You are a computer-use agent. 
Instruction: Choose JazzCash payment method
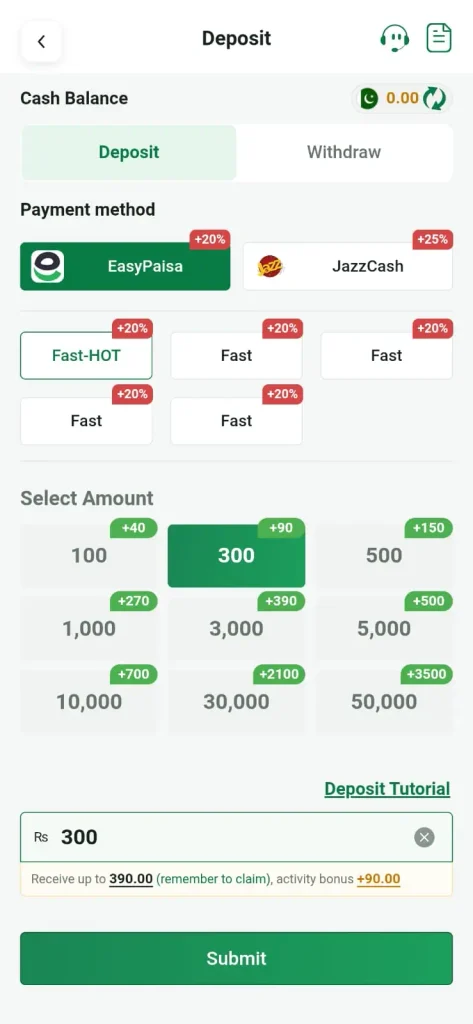[x=348, y=266]
